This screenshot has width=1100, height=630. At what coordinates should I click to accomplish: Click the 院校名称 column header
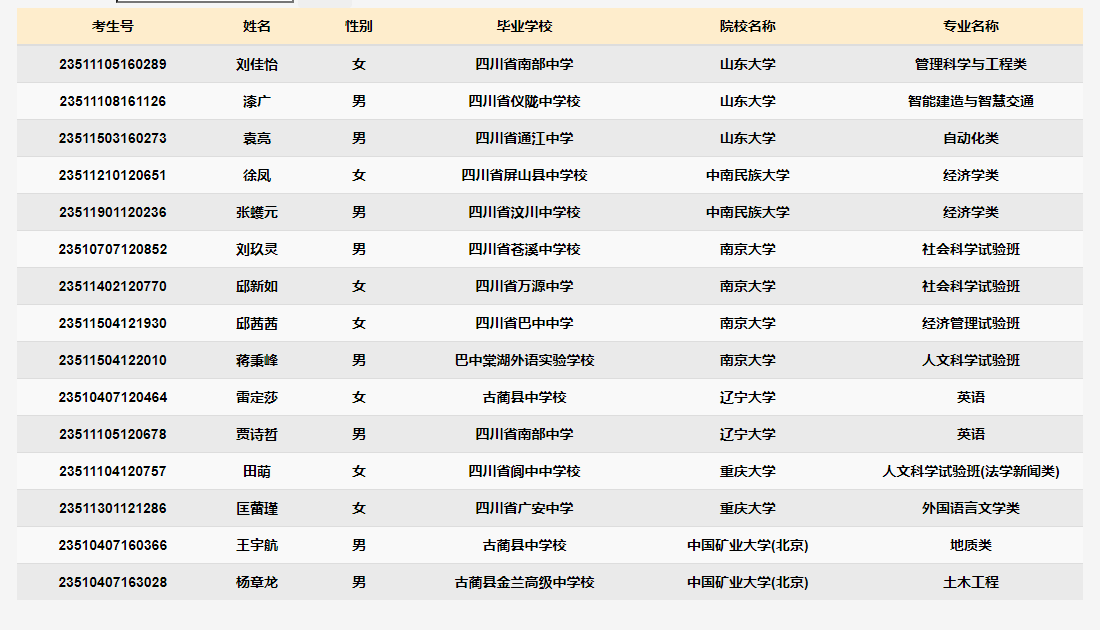pyautogui.click(x=748, y=27)
